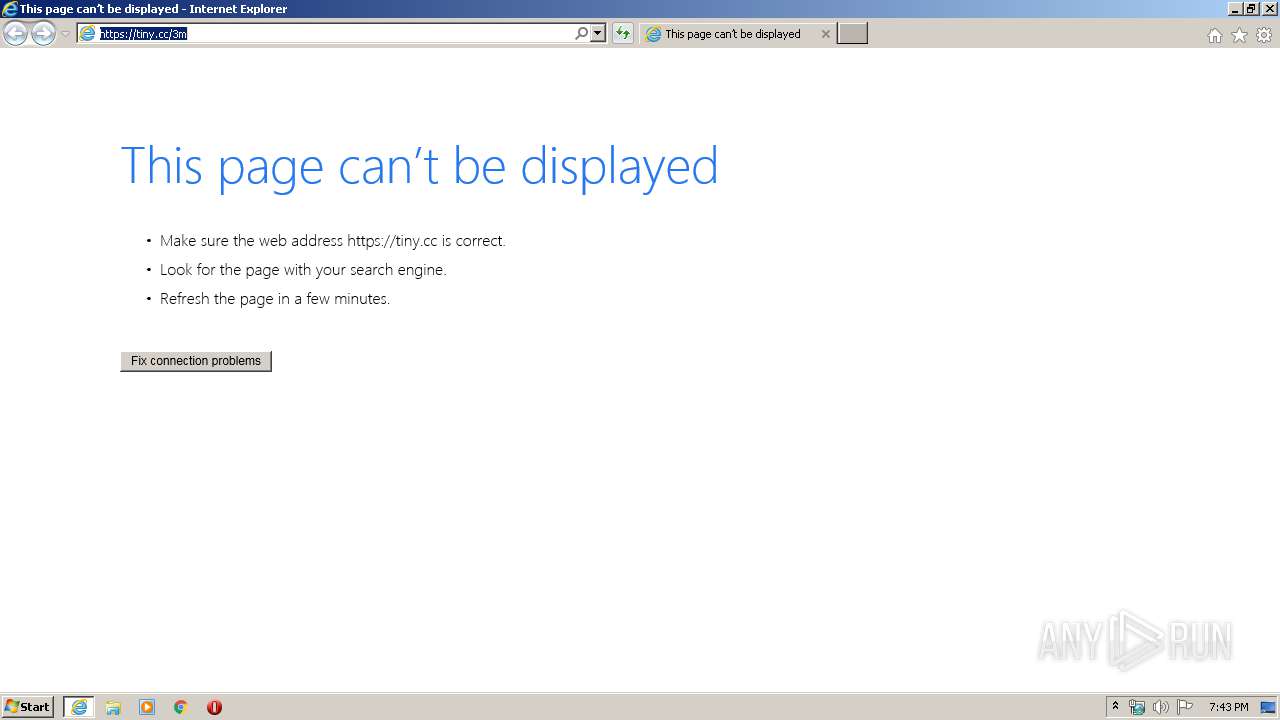Open a new tab button
This screenshot has height=720, width=1280.
(852, 34)
